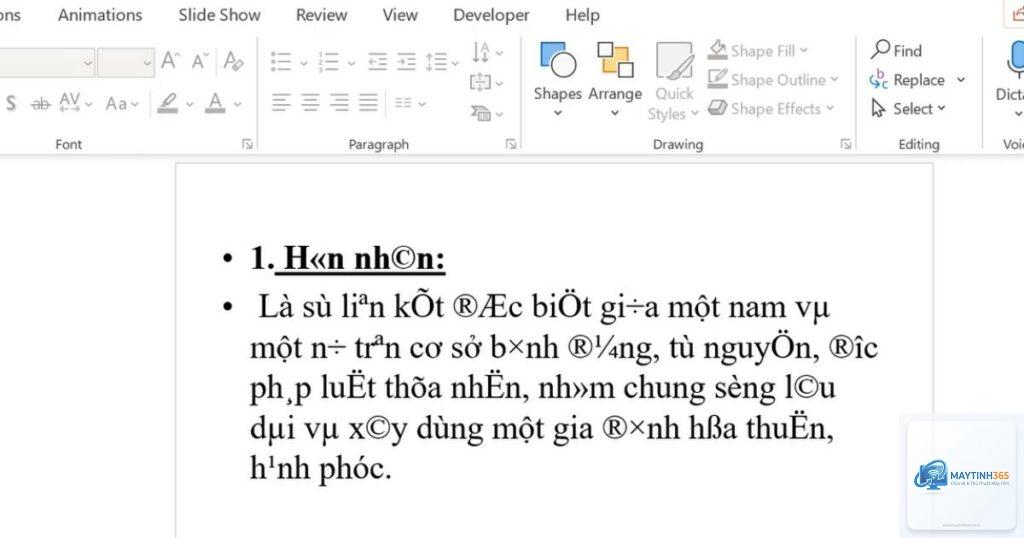Image resolution: width=1024 pixels, height=538 pixels.
Task: Open the Animations ribbon tab
Action: click(100, 15)
